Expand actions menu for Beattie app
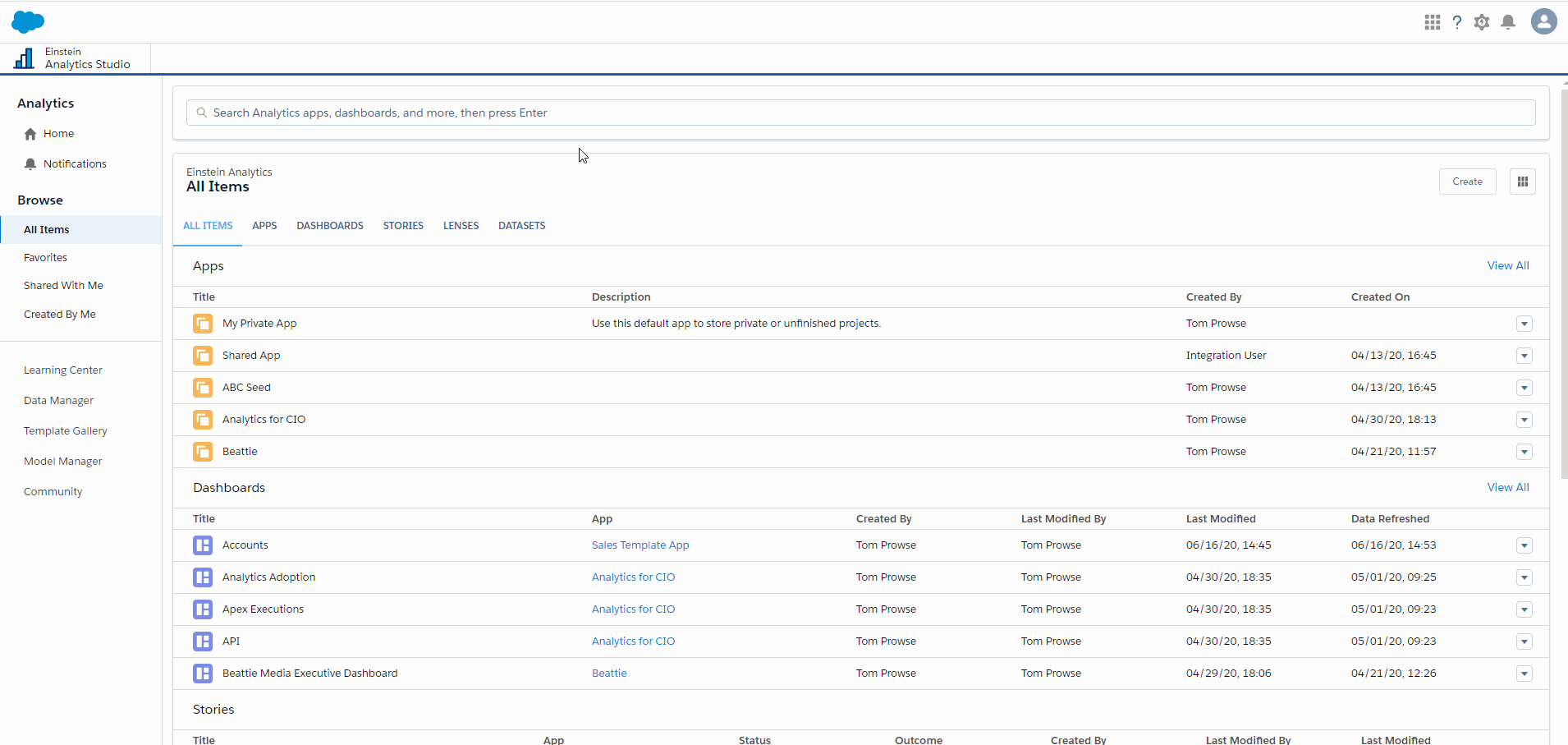The image size is (1568, 745). [1524, 452]
